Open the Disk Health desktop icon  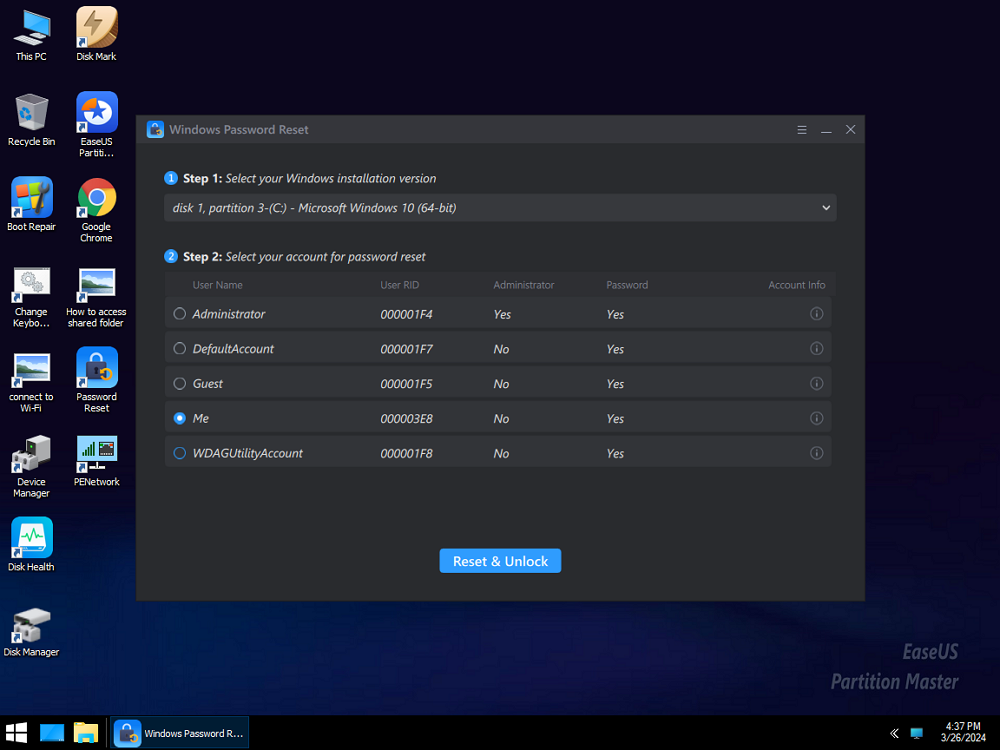click(x=31, y=539)
